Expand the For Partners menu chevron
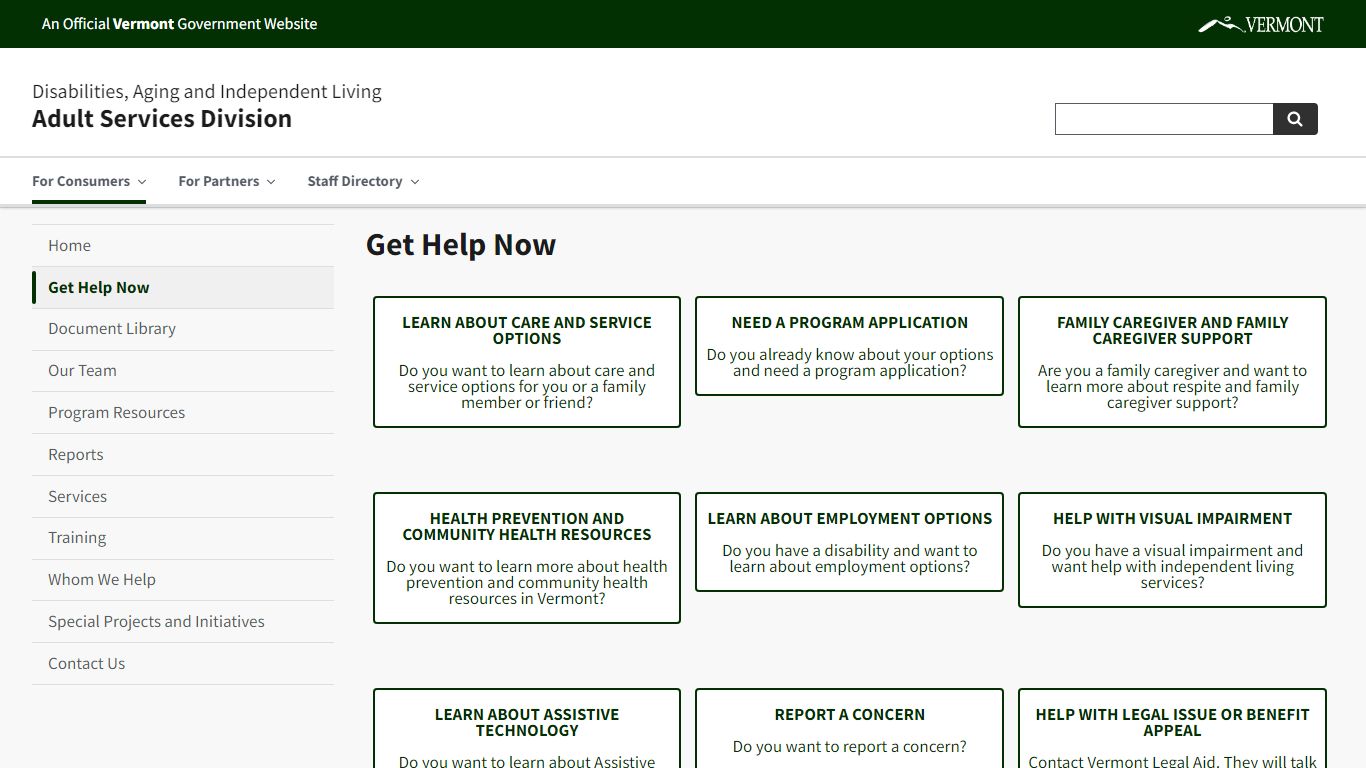 point(271,182)
